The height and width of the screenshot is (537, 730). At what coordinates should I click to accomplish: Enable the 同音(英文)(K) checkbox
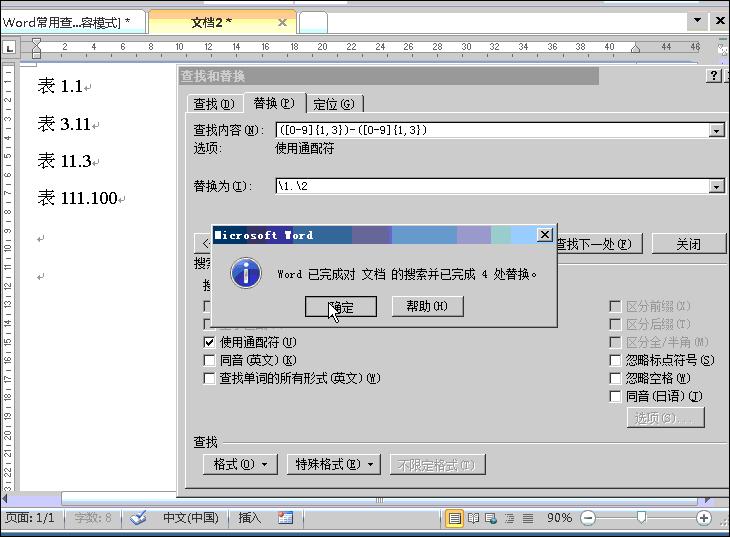(209, 360)
